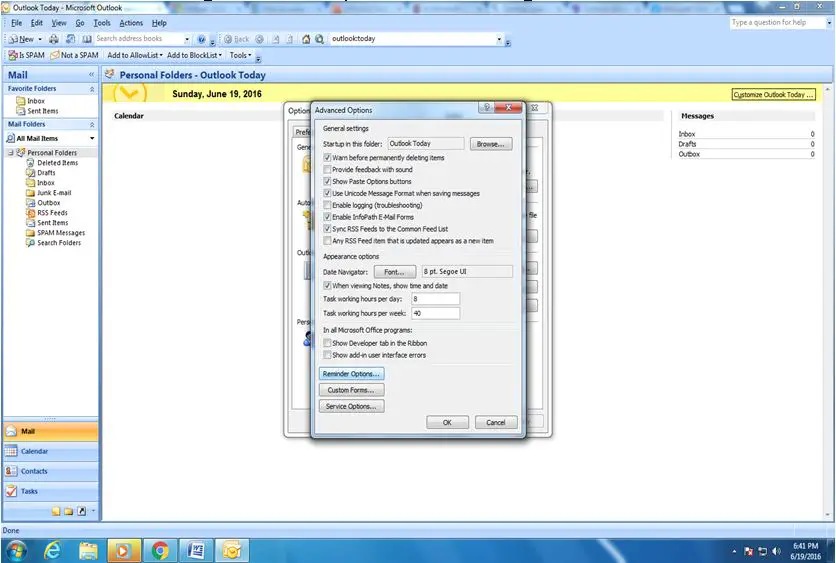The height and width of the screenshot is (563, 836).
Task: Open the Edit menu
Action: pyautogui.click(x=37, y=23)
